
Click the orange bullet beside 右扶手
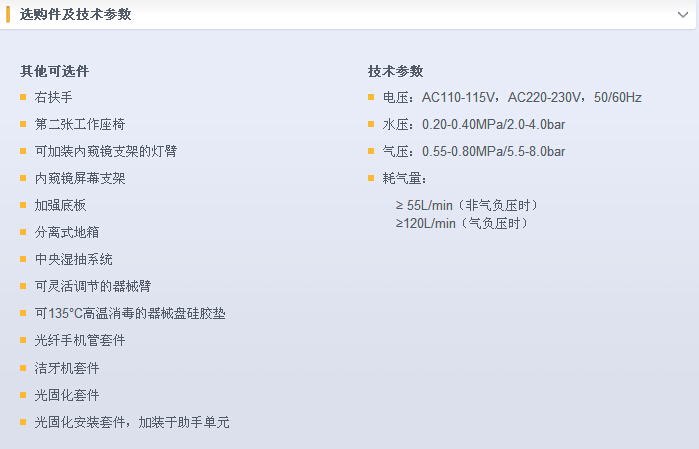point(23,97)
